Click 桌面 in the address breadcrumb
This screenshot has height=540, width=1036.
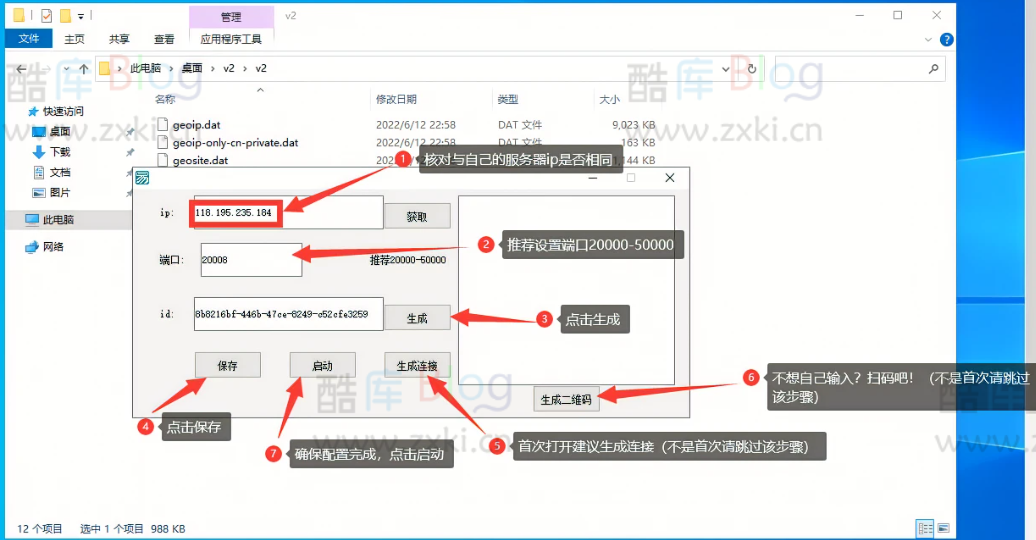pyautogui.click(x=192, y=68)
